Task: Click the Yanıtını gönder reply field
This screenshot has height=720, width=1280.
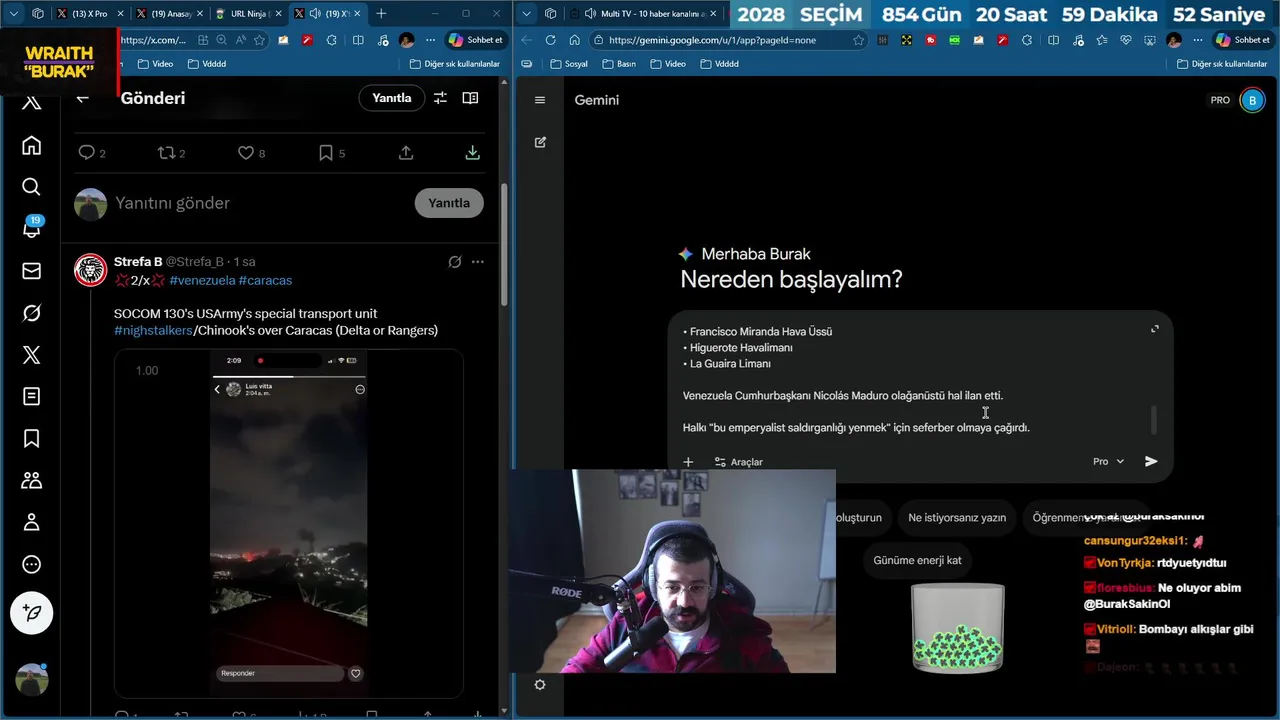Action: pyautogui.click(x=260, y=203)
